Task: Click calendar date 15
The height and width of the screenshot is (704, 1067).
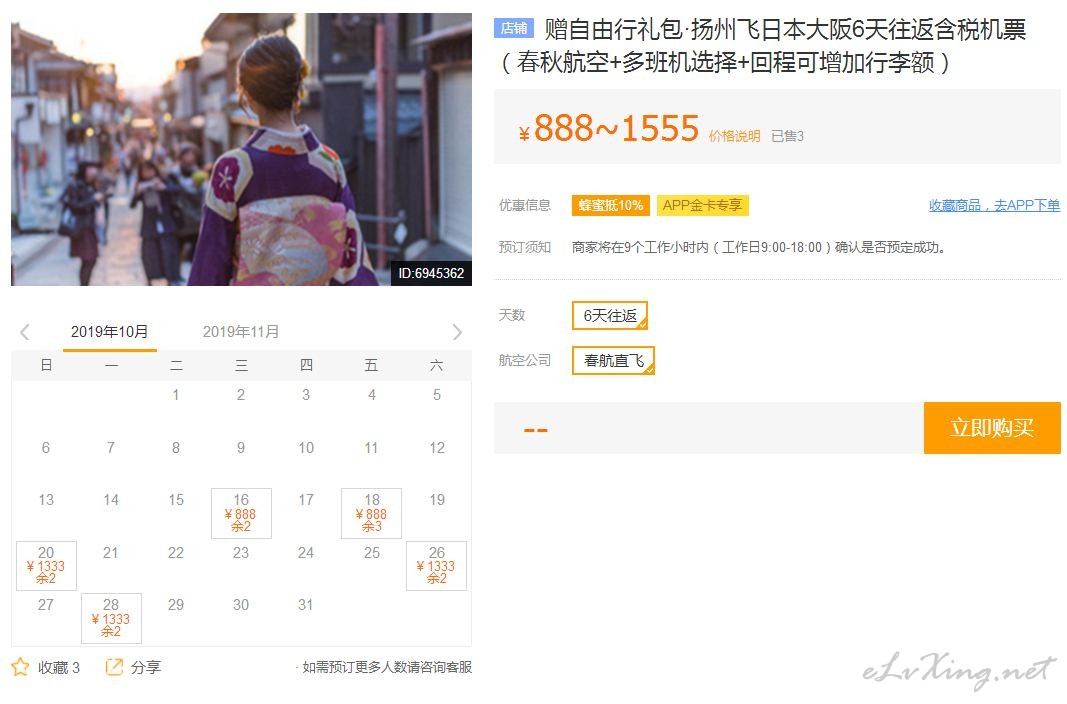Action: (x=176, y=500)
